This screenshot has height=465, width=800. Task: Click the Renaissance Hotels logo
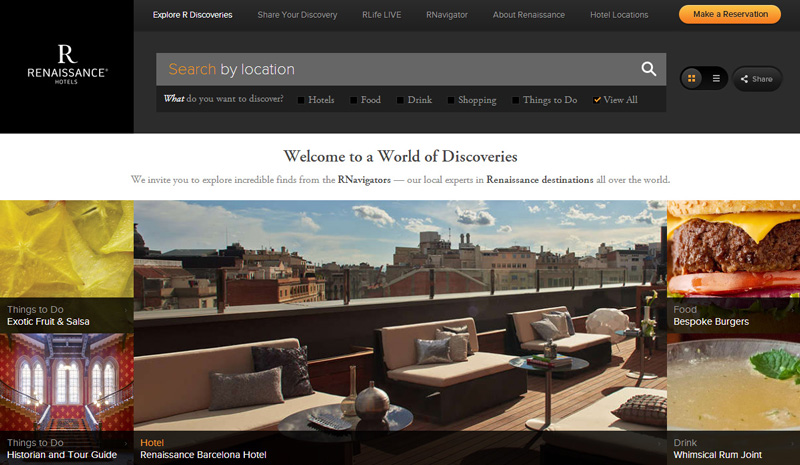pyautogui.click(x=67, y=64)
